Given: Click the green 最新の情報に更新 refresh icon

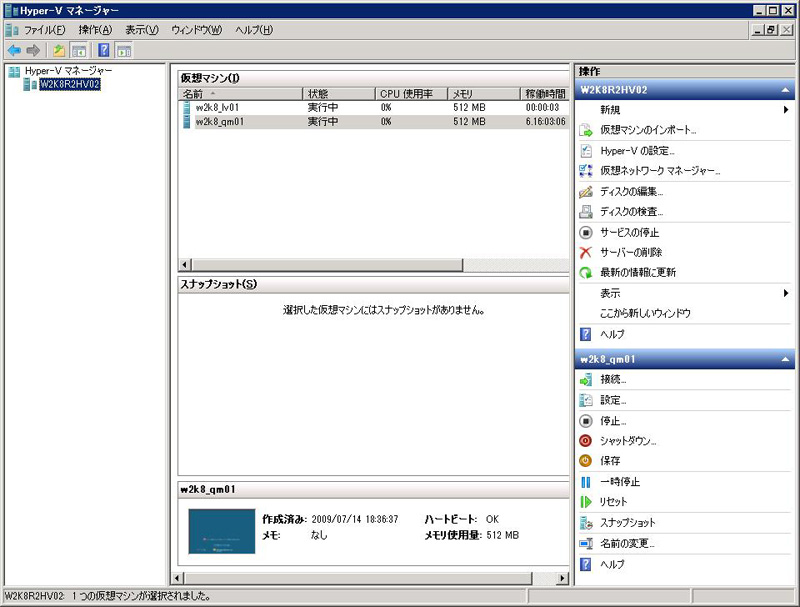Looking at the screenshot, I should [x=586, y=273].
